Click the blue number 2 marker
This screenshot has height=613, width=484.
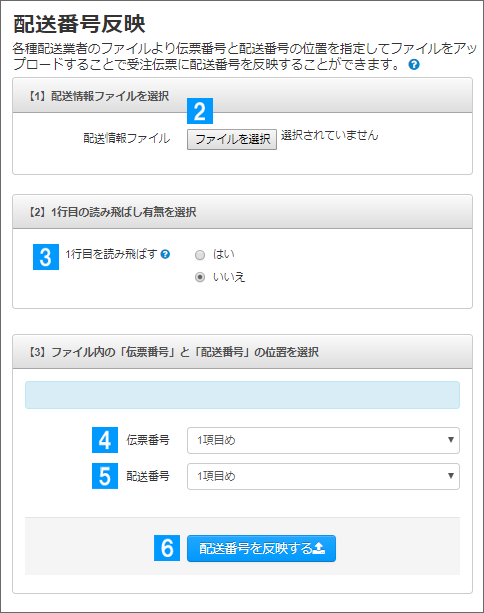(200, 111)
